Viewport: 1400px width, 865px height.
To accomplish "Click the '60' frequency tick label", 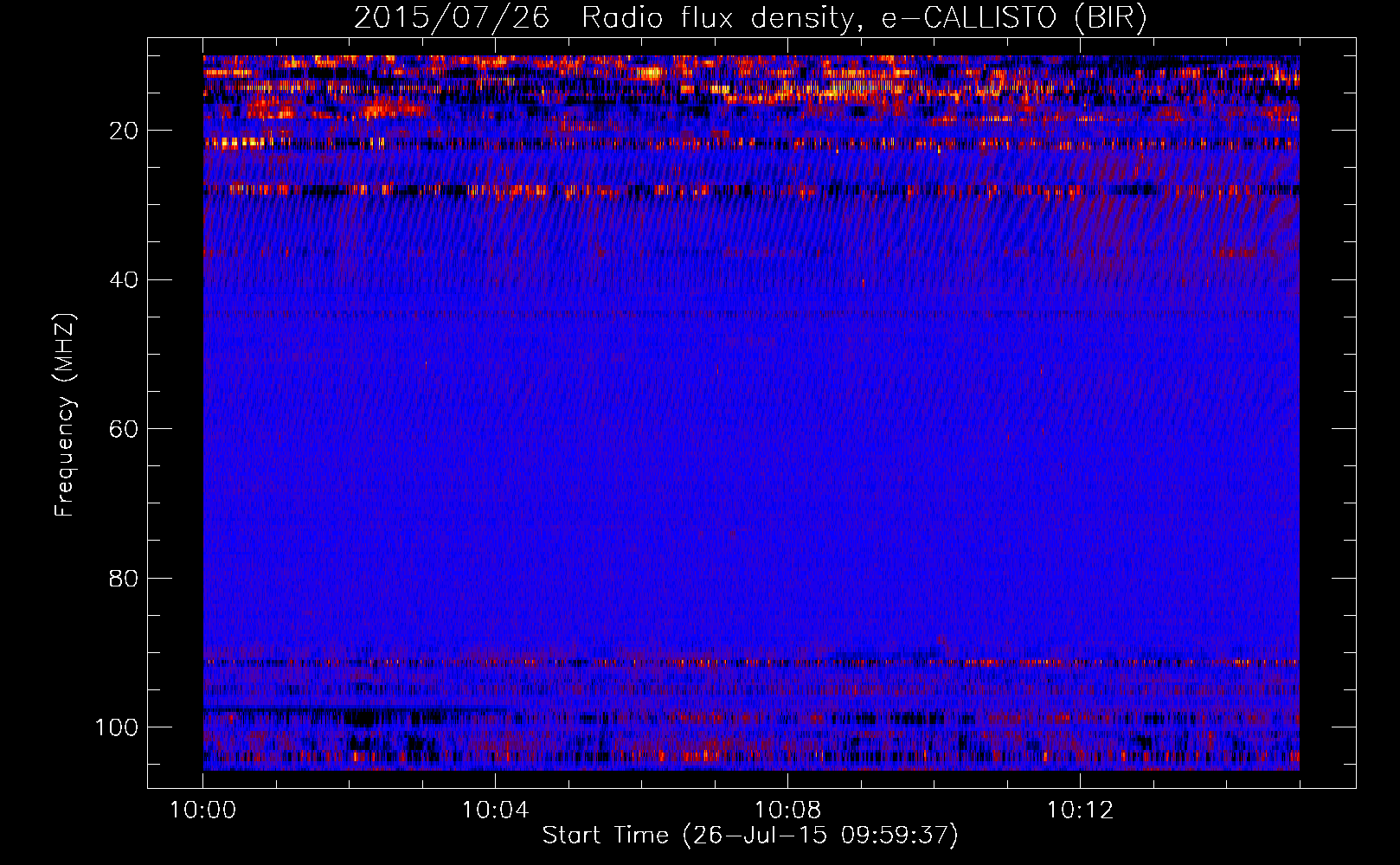I will pos(124,429).
